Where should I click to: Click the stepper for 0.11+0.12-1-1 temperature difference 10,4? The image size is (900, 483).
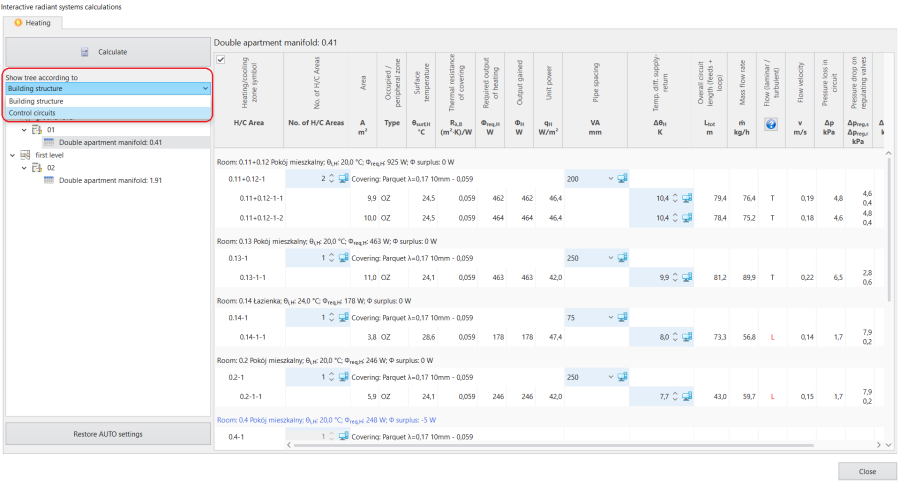pyautogui.click(x=675, y=198)
